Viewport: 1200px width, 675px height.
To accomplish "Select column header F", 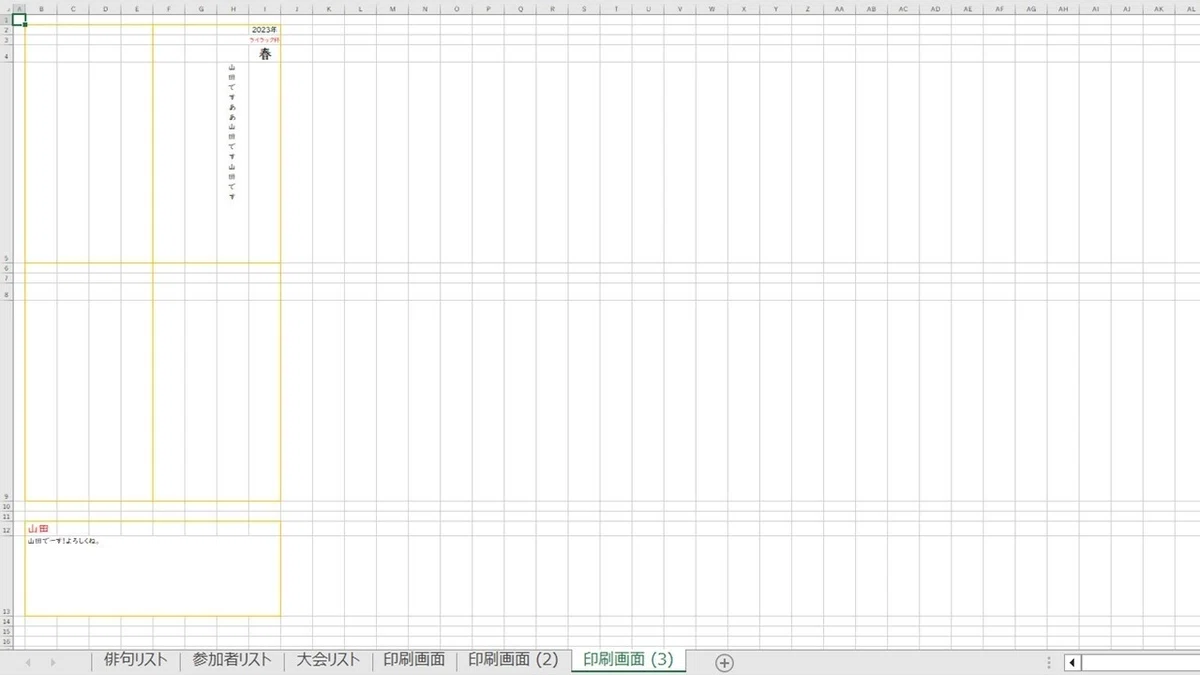I will (x=169, y=9).
